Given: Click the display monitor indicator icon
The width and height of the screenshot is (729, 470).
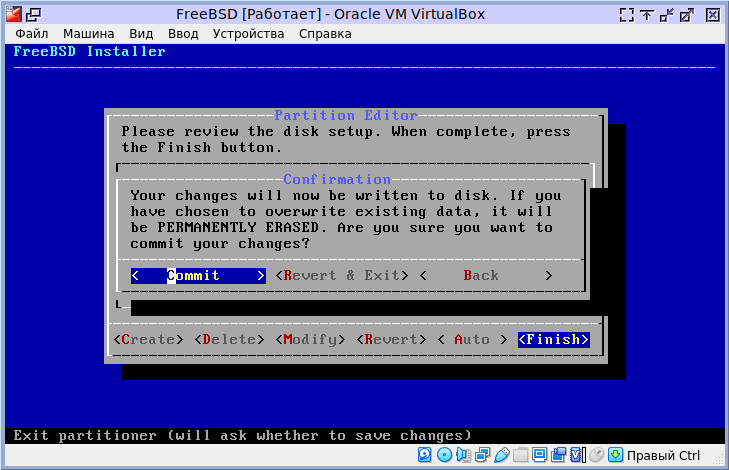Looking at the screenshot, I should coord(539,455).
